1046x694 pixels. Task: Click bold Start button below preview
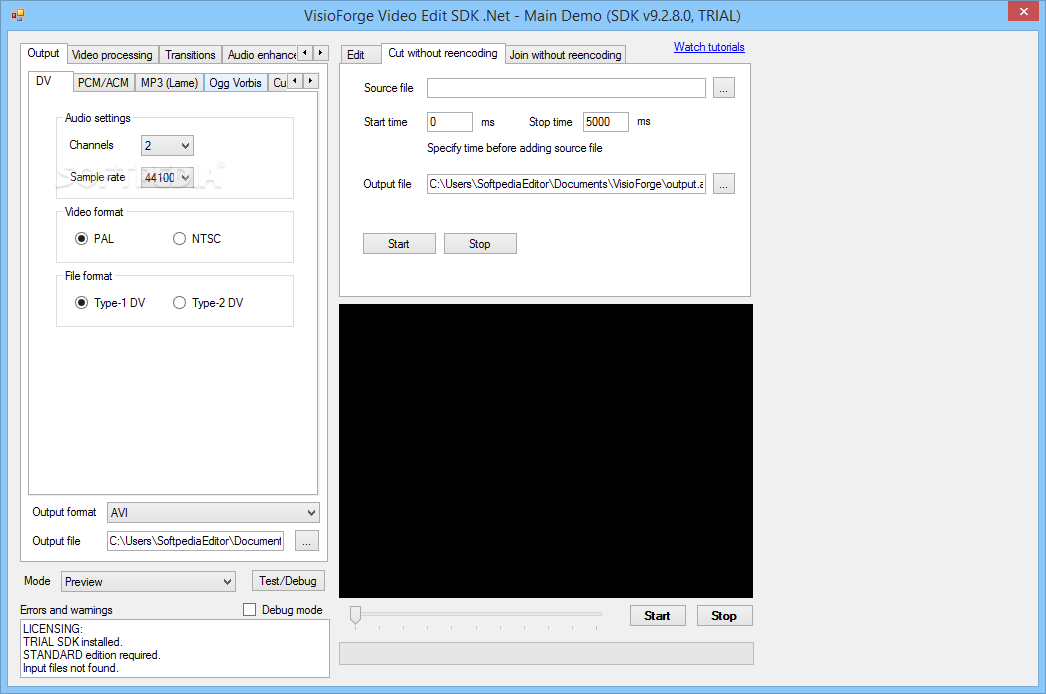pyautogui.click(x=658, y=616)
